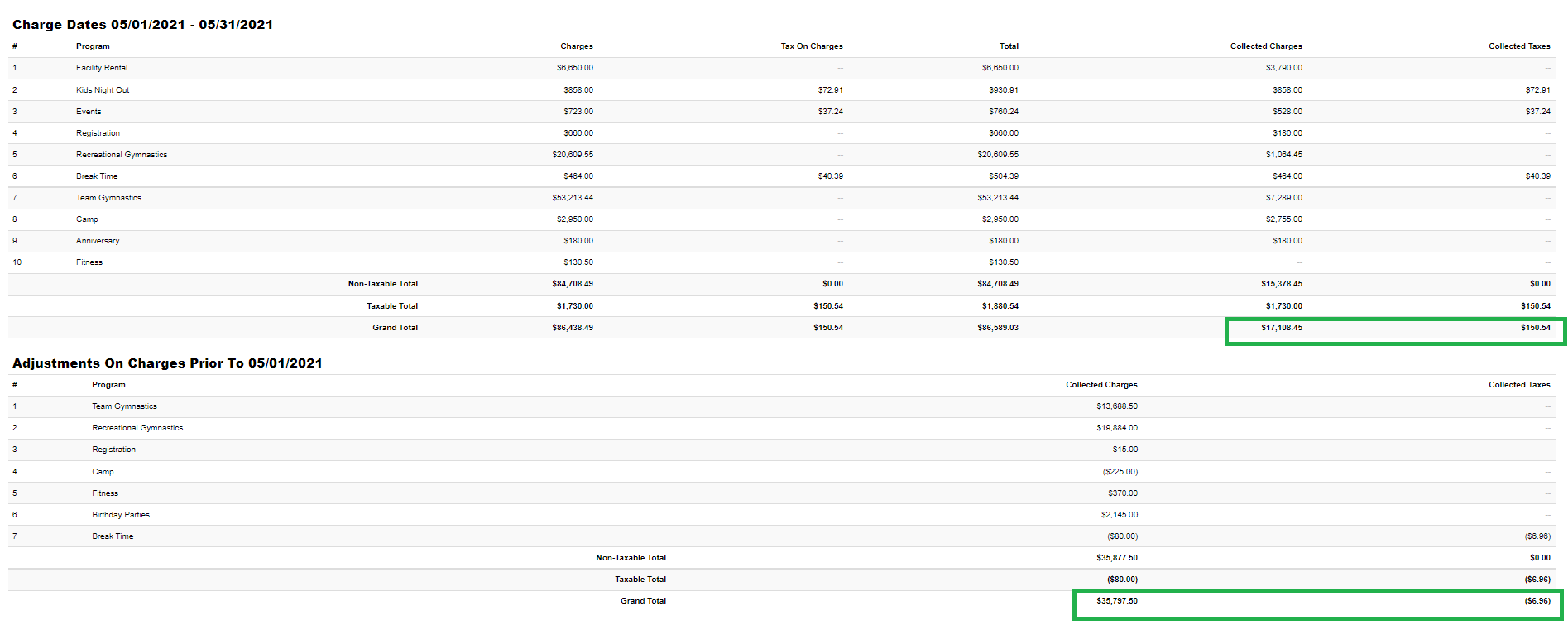
Task: Click Registration adjustment amount $15.00
Action: tap(1125, 450)
